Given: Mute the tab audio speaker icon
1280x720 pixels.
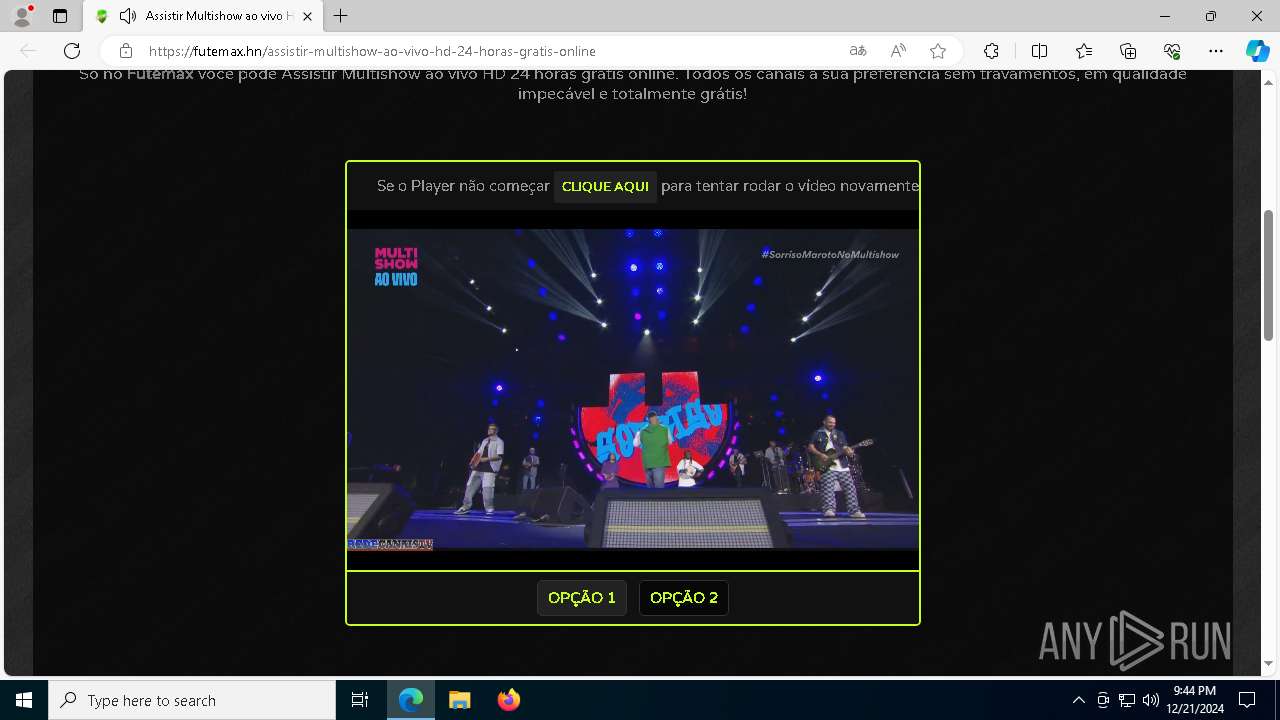Looking at the screenshot, I should tap(127, 16).
